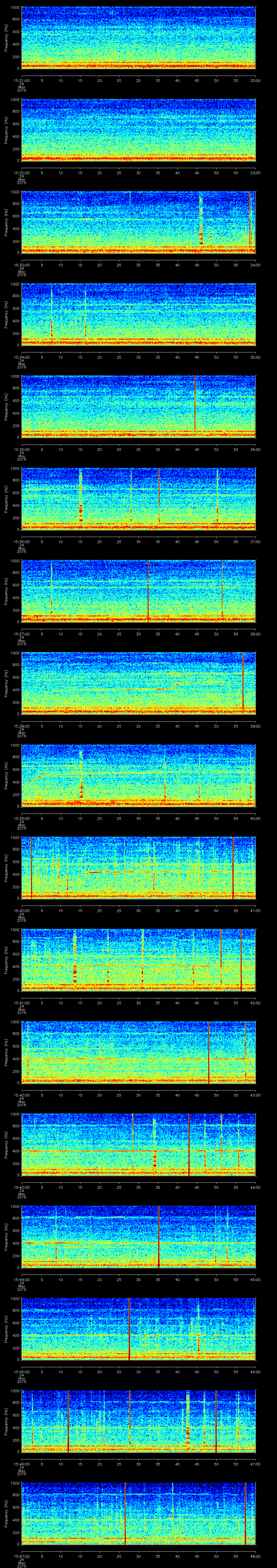Select the spectrogram panel starting at 15:34:00
This screenshot has height=1568, width=277.
click(x=138, y=314)
